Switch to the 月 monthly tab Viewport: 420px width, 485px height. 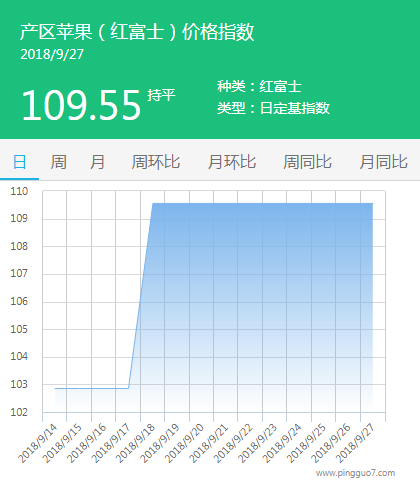[97, 162]
